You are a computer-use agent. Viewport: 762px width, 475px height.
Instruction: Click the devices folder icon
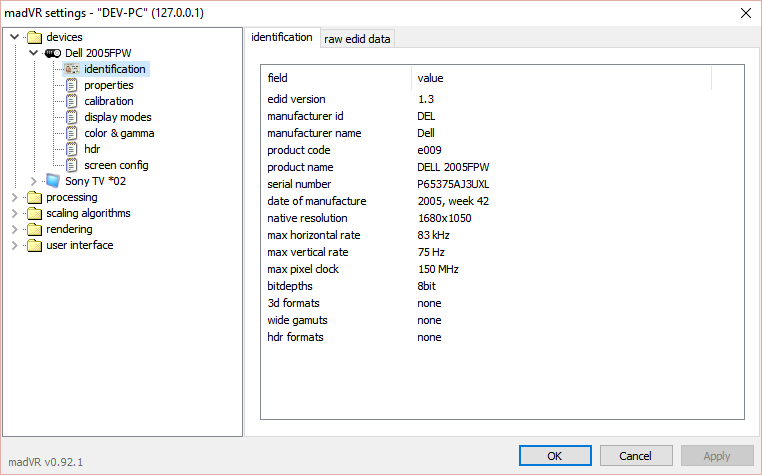pyautogui.click(x=34, y=37)
